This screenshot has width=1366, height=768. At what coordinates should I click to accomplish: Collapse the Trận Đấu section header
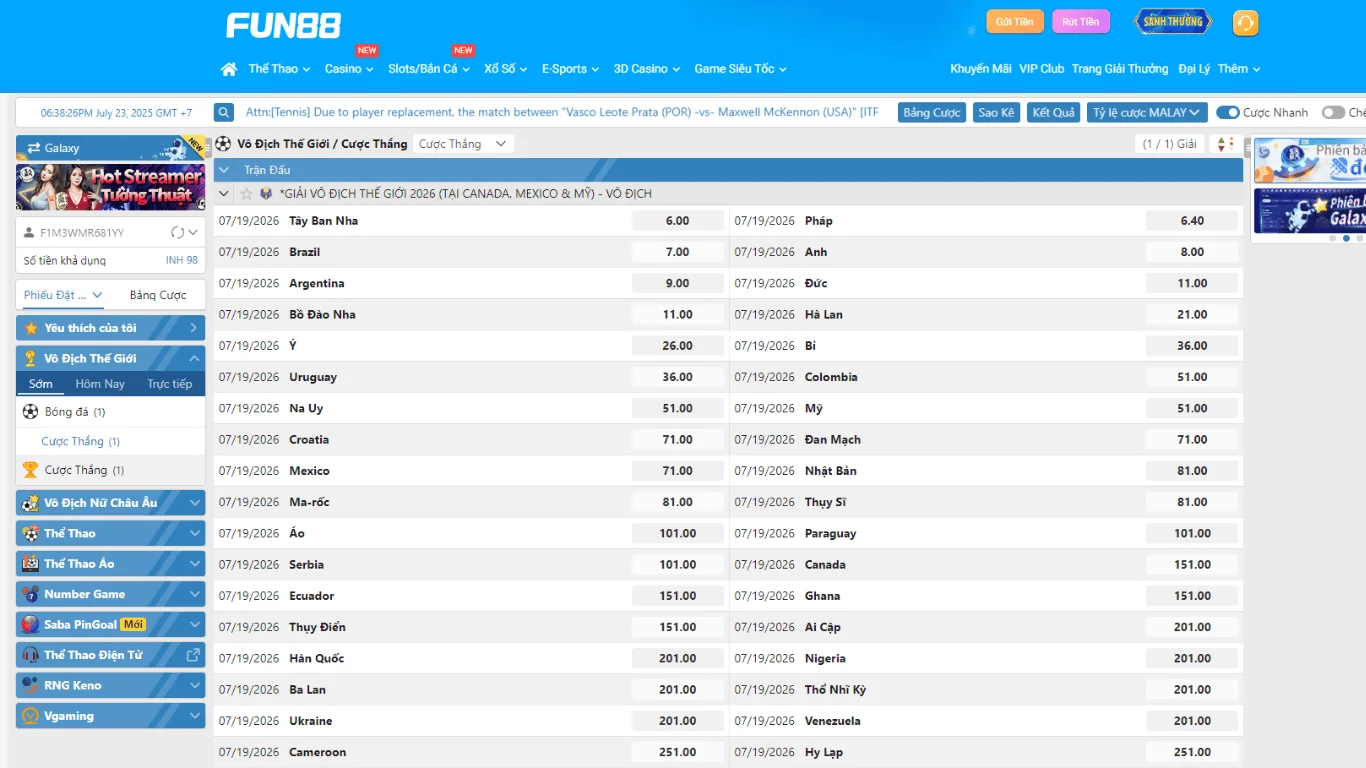[224, 170]
